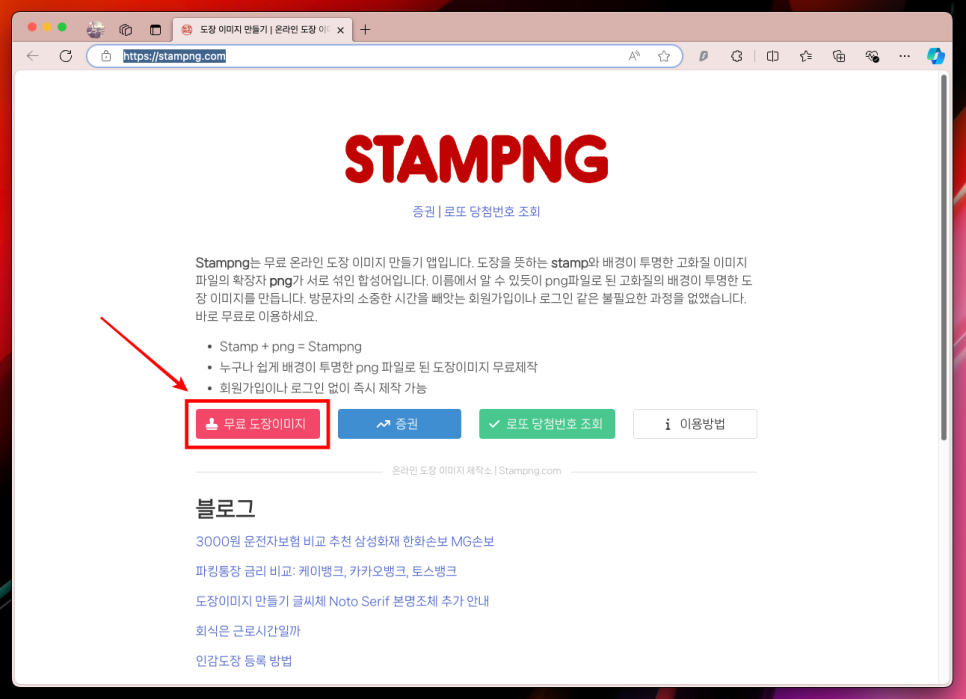
Task: Click the green macOS zoom button
Action: pos(62,27)
